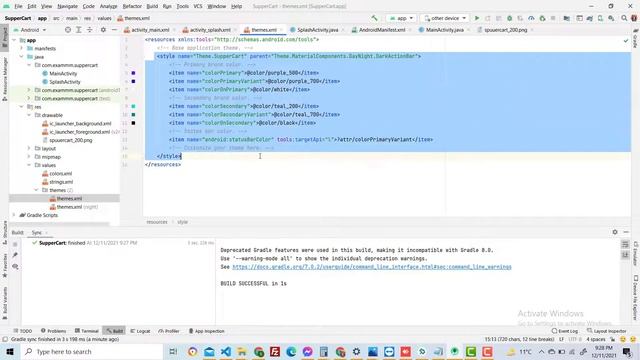Image resolution: width=640 pixels, height=360 pixels.
Task: Click the style breadcrumb below the editor
Action: point(182,222)
